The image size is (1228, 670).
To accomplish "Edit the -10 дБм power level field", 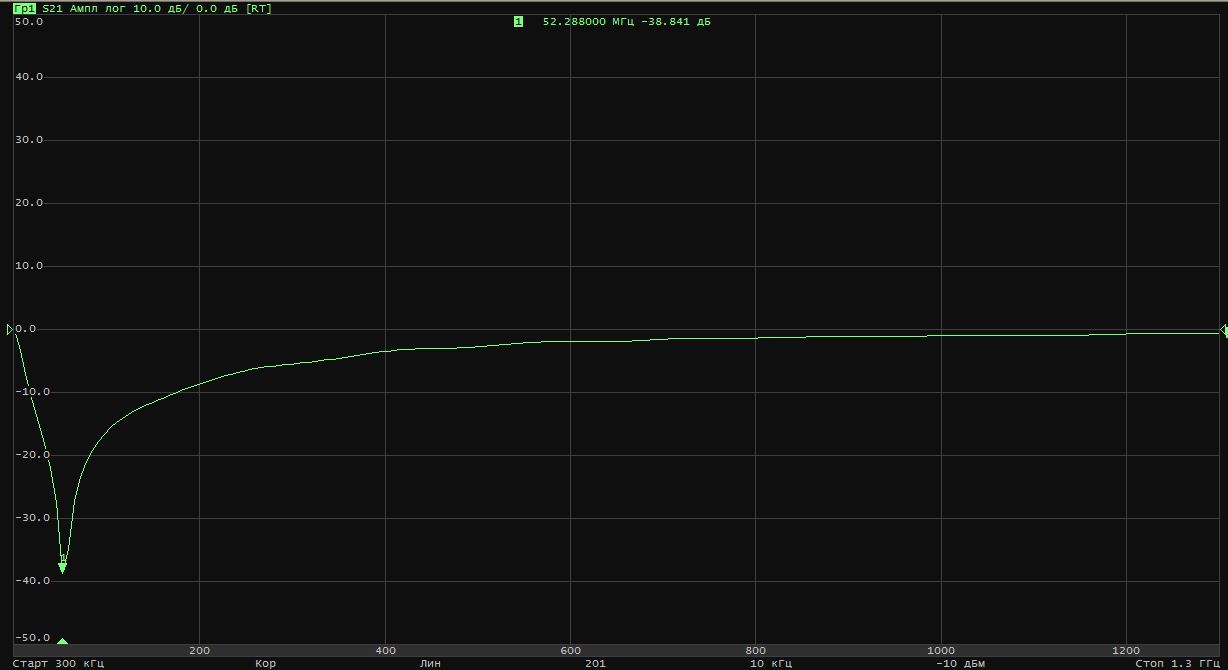I will 960,663.
